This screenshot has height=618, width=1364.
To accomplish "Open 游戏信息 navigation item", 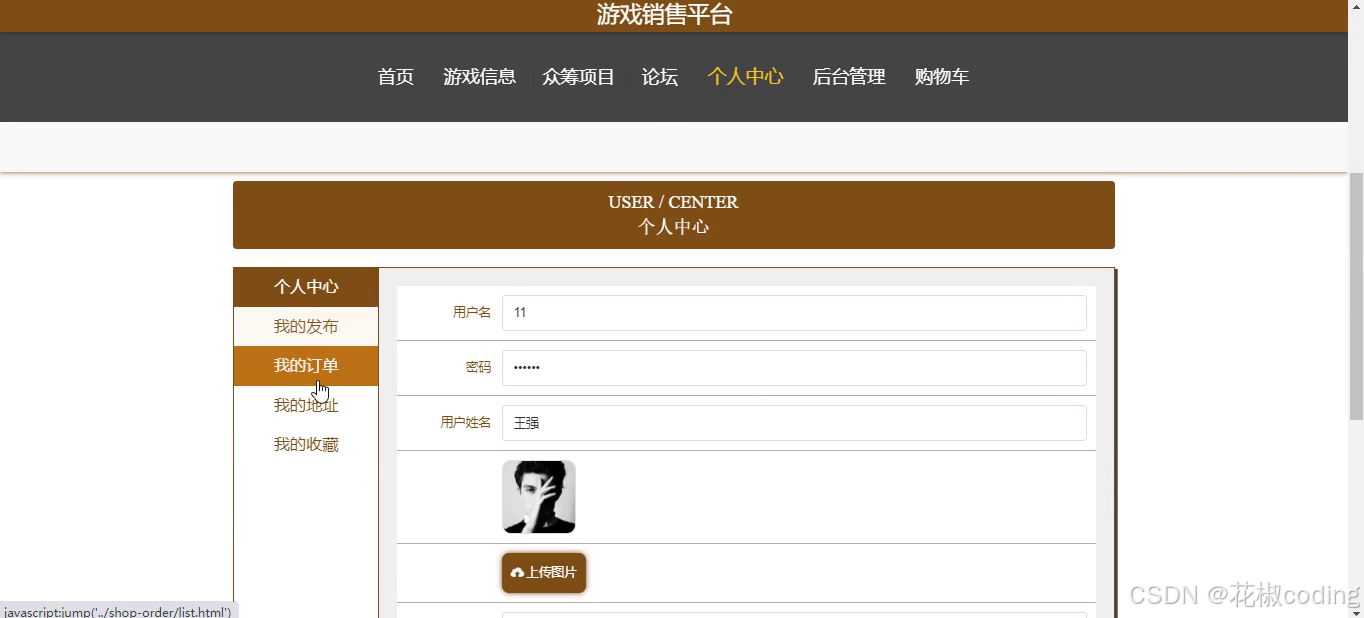I will click(480, 77).
